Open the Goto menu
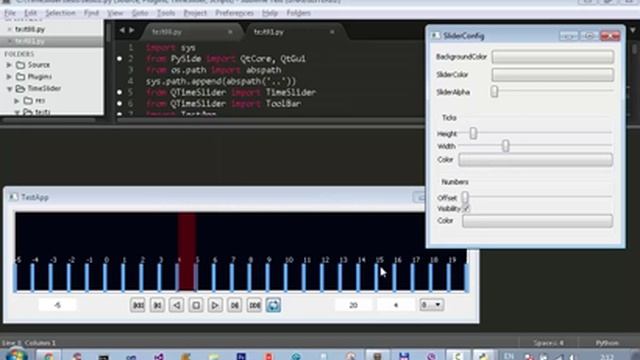The height and width of the screenshot is (360, 640). [x=140, y=13]
